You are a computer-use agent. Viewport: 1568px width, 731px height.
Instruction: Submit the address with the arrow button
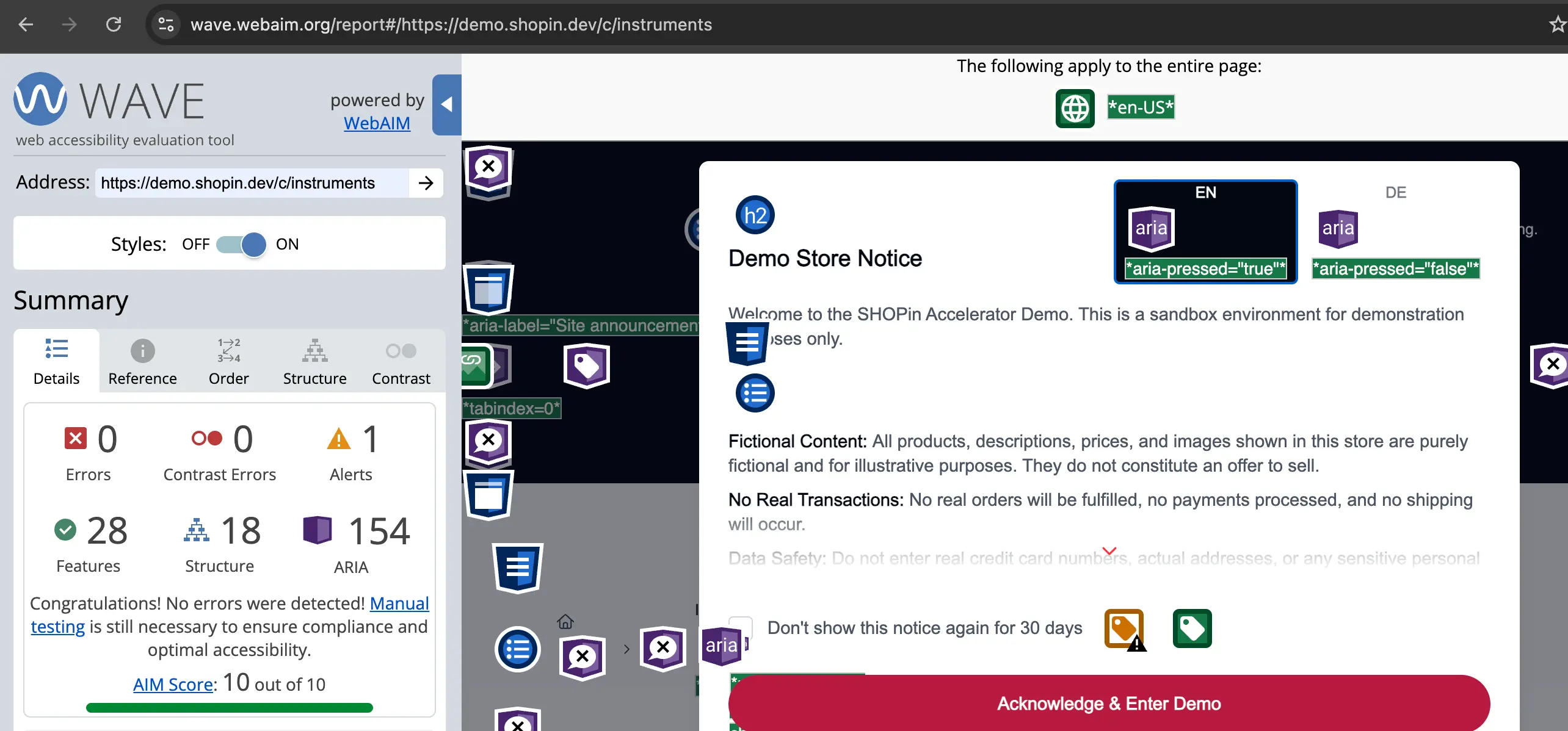point(426,183)
